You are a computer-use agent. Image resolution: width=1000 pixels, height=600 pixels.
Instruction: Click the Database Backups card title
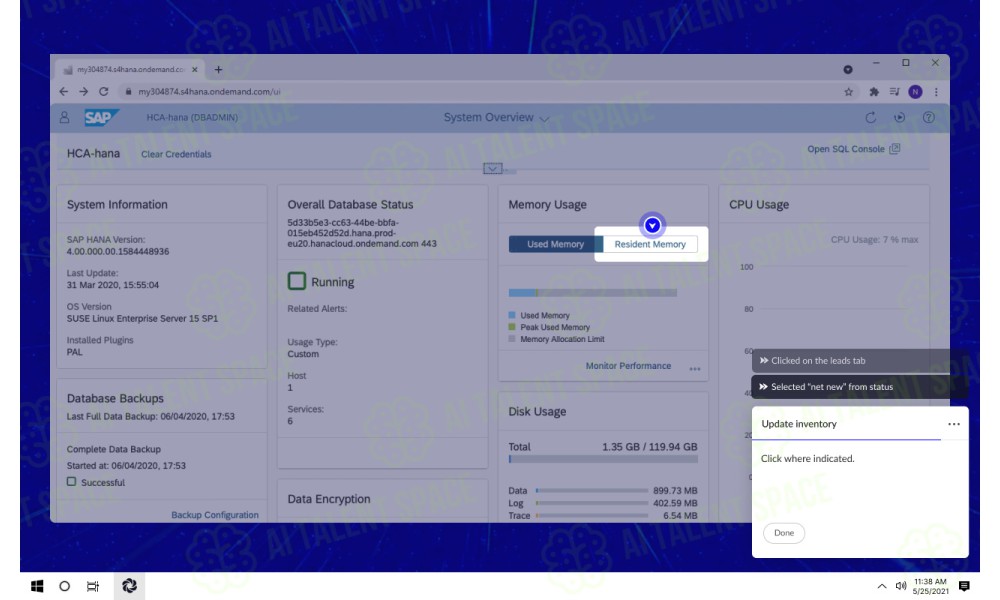(x=115, y=399)
